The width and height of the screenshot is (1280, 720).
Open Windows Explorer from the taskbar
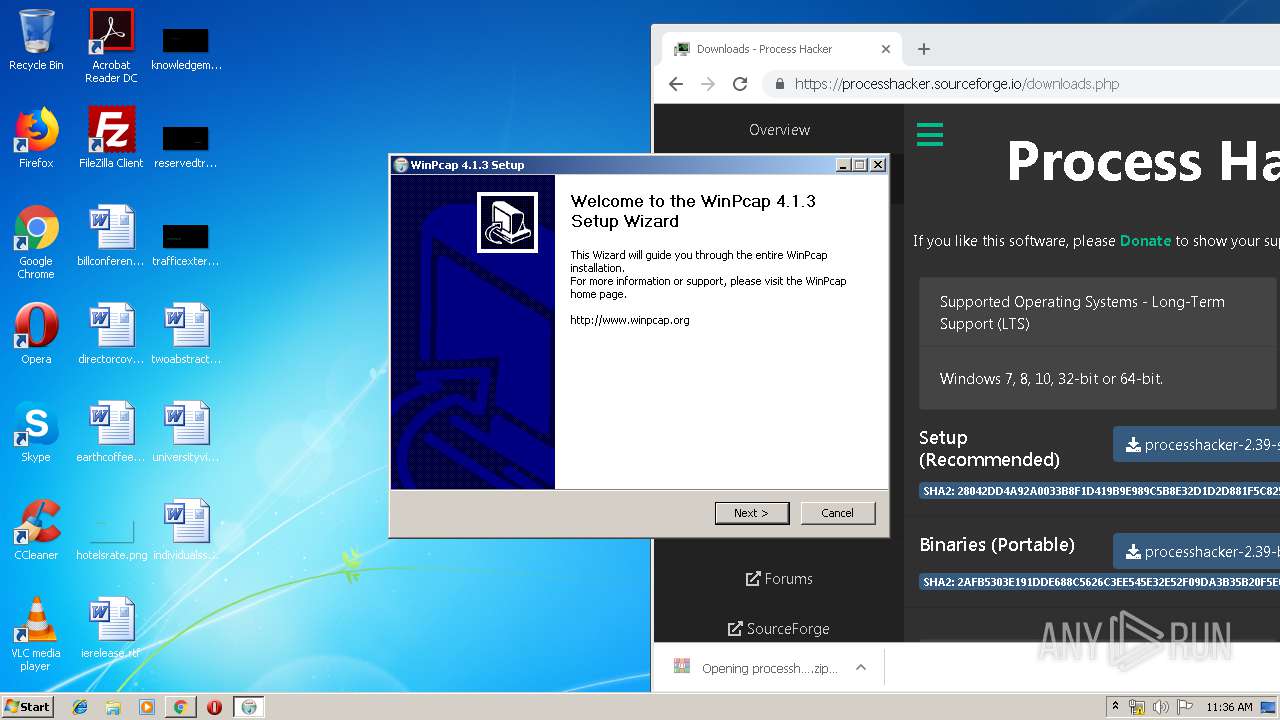[x=113, y=707]
